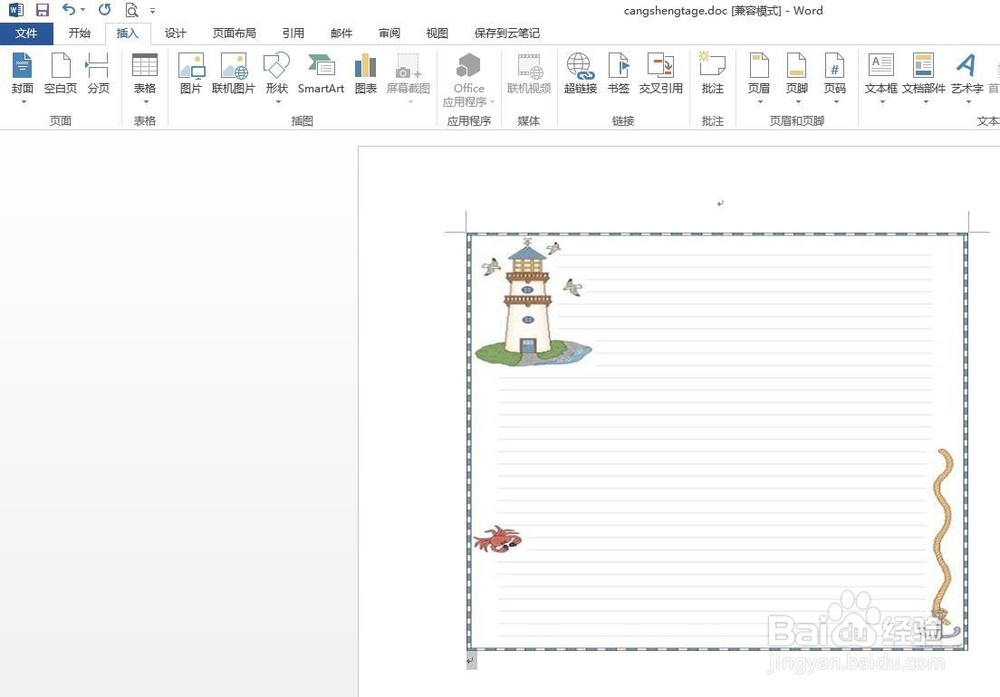
Task: Expand the dropdown arrow under 页眉
Action: (x=760, y=101)
